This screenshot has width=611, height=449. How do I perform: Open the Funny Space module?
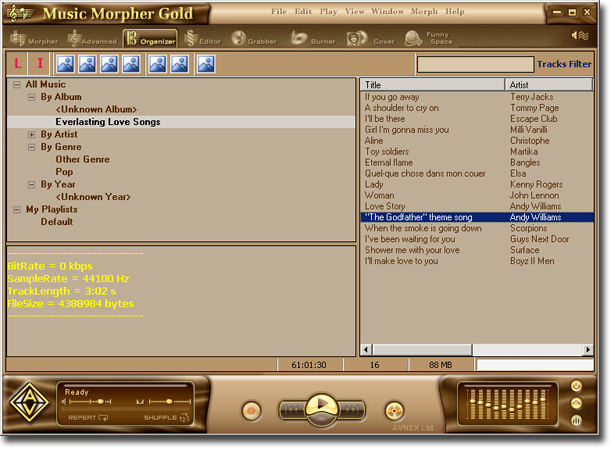coord(428,40)
